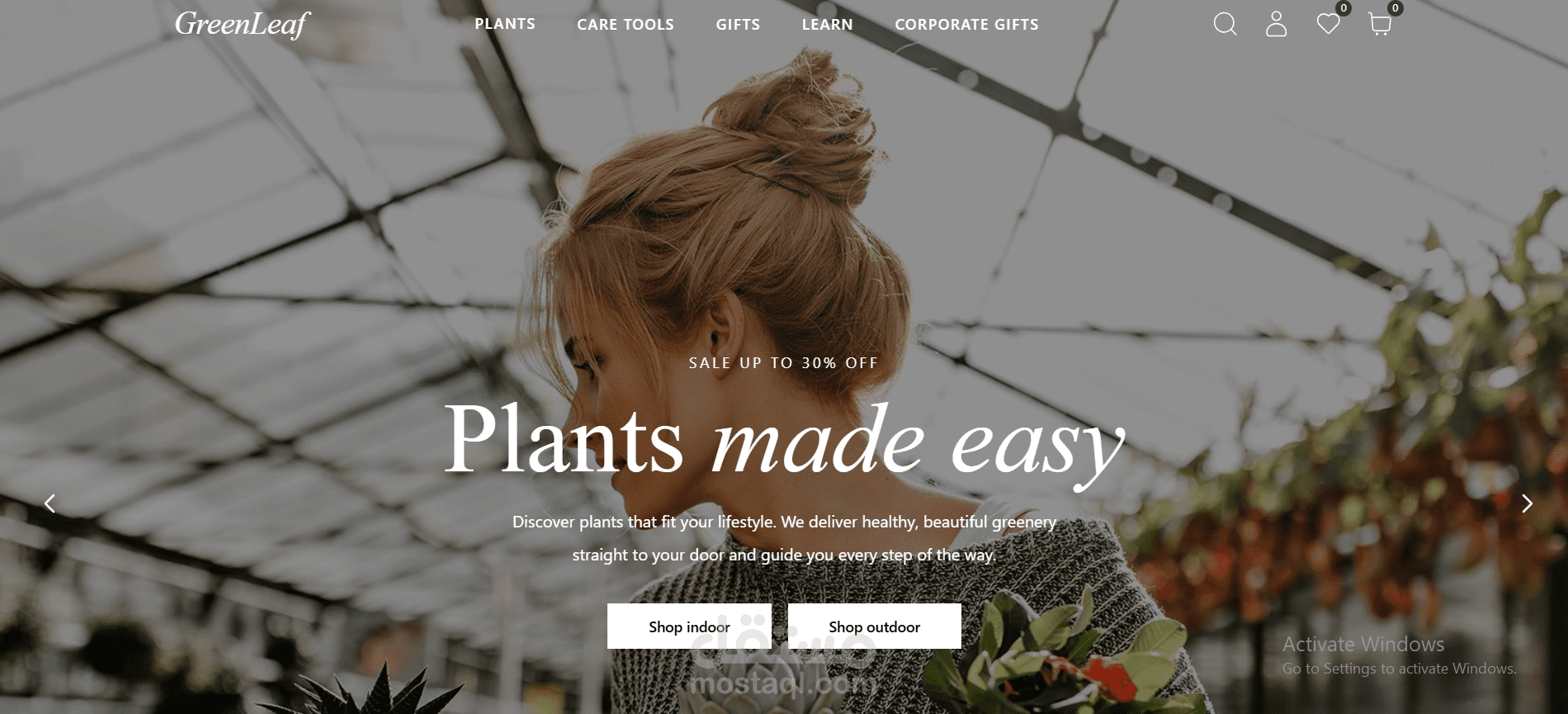Open the user account icon
The height and width of the screenshot is (714, 1568).
point(1277,24)
